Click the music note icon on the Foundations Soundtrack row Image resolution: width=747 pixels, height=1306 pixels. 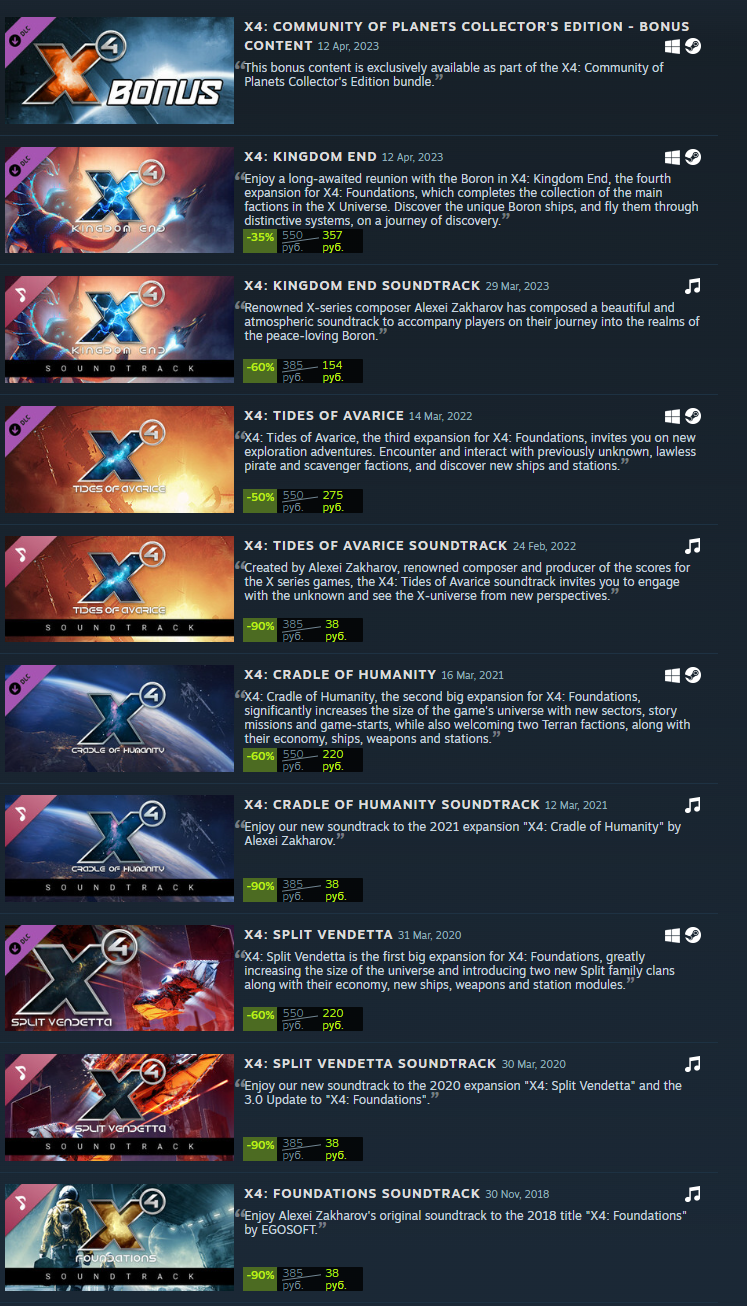[693, 1194]
